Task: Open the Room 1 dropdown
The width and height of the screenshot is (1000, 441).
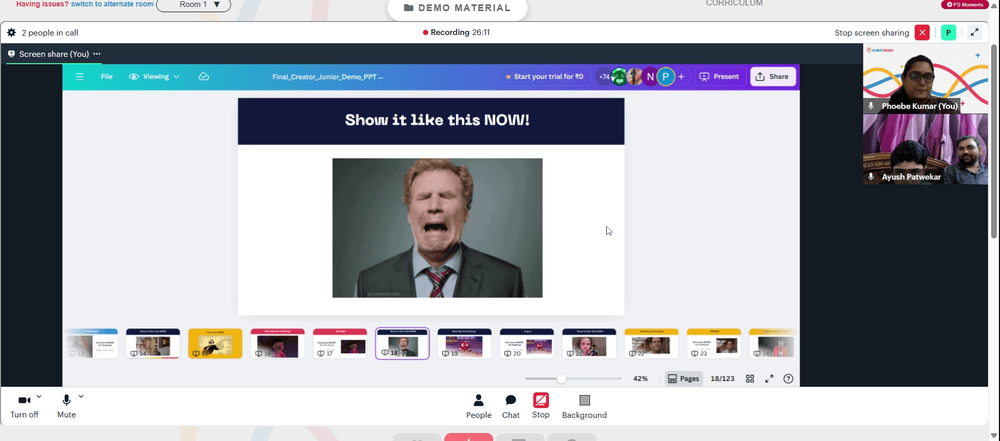Action: tap(193, 5)
